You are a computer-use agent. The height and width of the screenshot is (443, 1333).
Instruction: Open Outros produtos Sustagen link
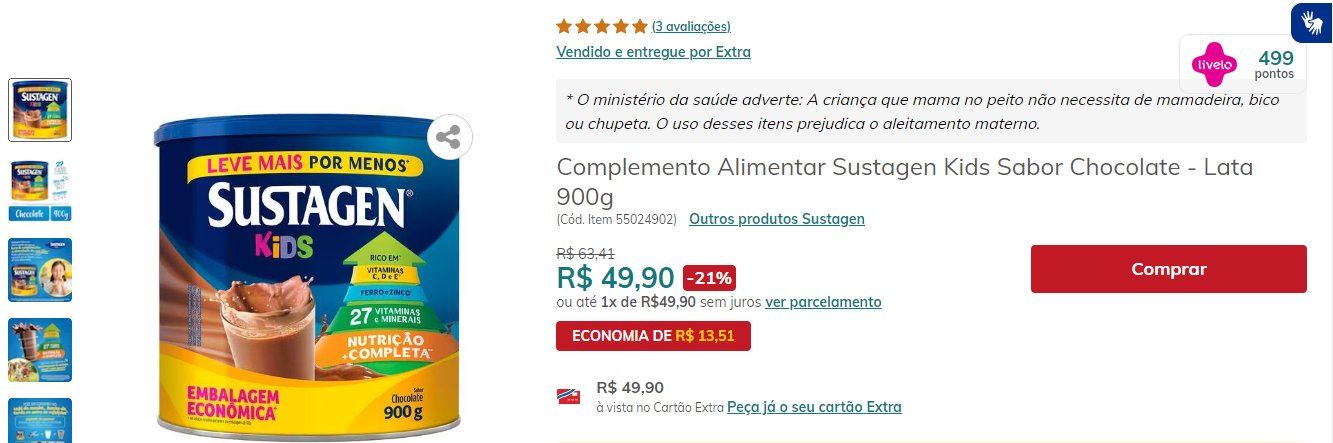pos(777,218)
